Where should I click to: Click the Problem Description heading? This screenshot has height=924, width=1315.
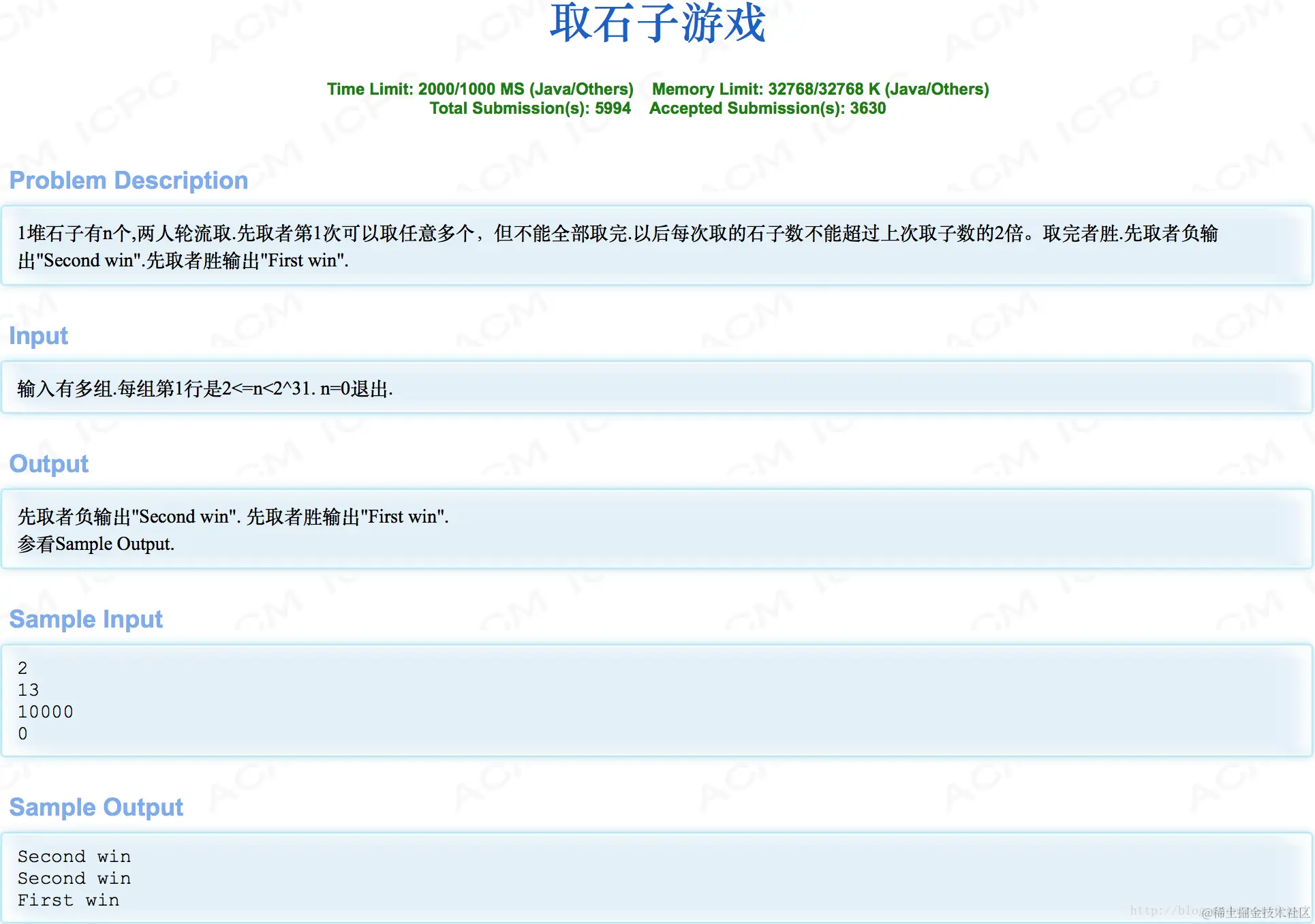[128, 181]
